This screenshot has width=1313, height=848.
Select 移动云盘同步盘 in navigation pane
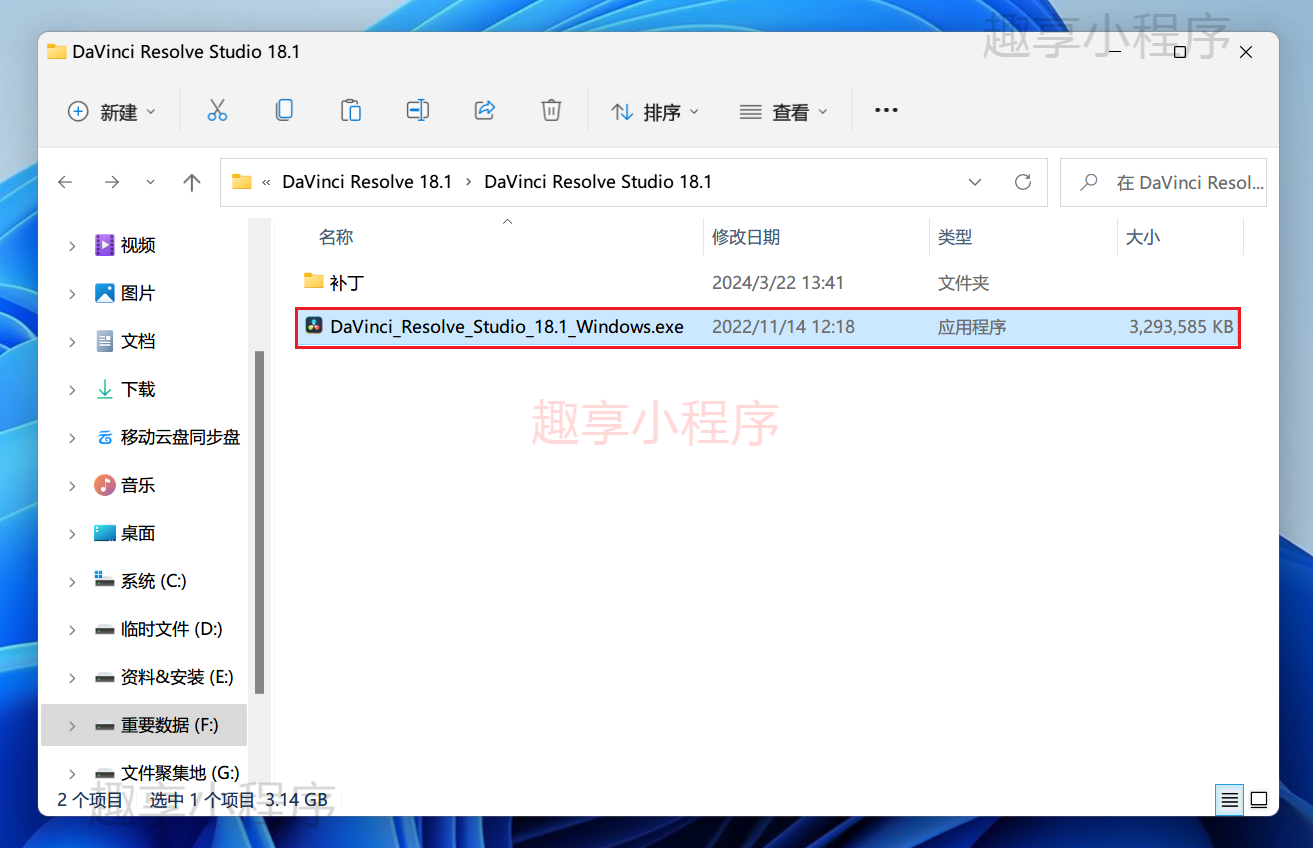[180, 437]
